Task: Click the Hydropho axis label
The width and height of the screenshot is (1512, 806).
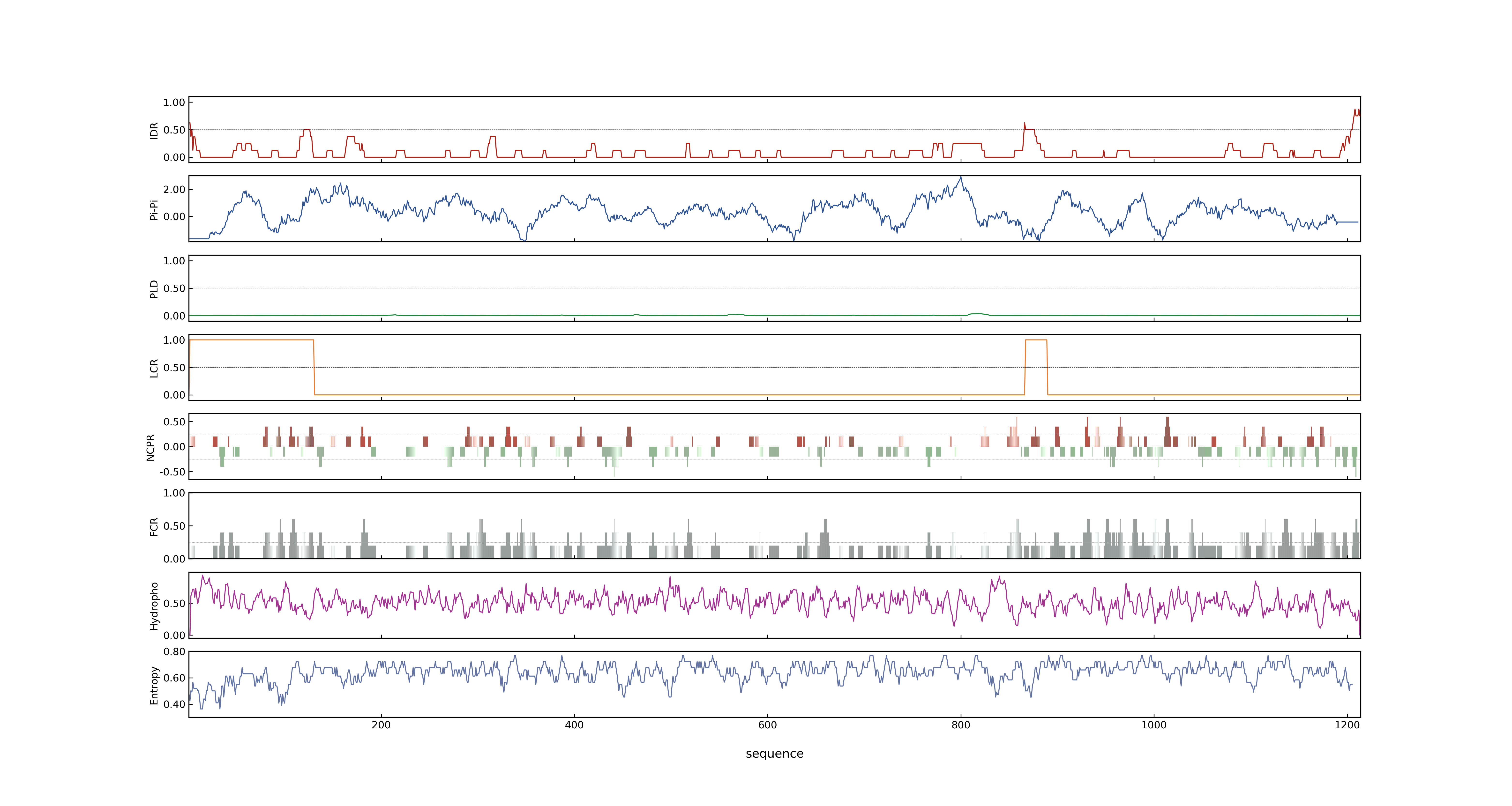Action: point(154,606)
